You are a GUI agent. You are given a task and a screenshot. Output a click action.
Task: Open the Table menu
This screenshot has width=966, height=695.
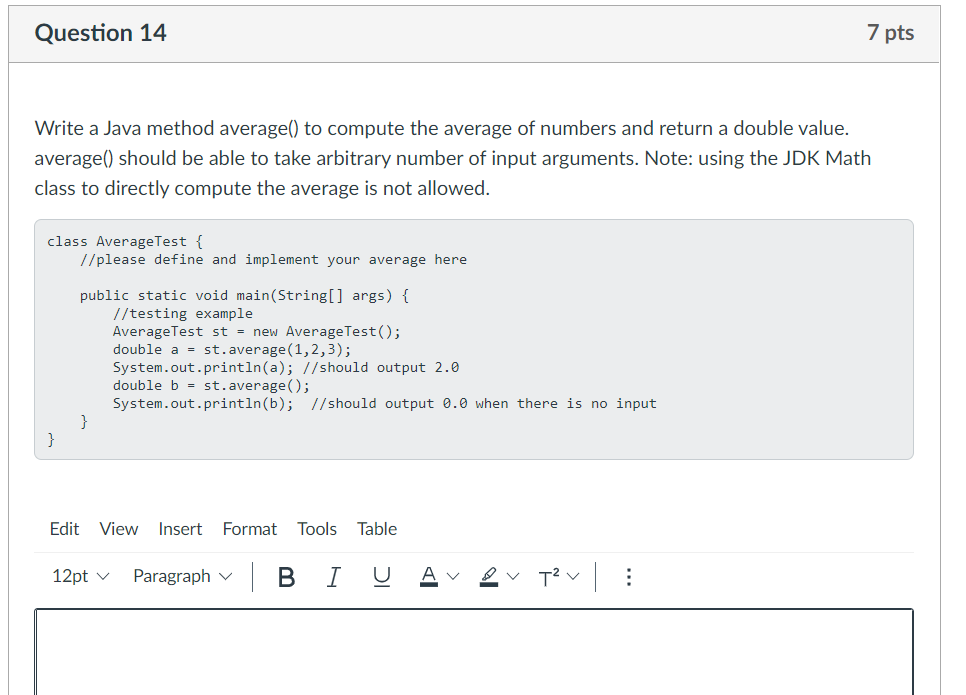tap(377, 529)
